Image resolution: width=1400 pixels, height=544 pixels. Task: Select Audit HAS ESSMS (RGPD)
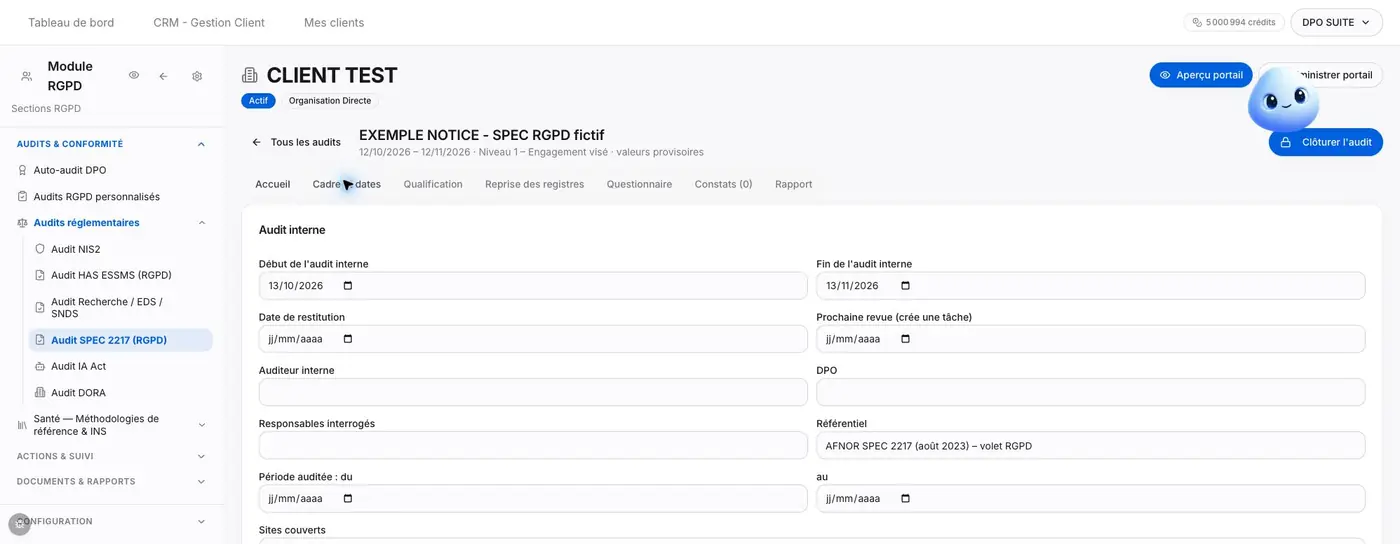tap(112, 275)
